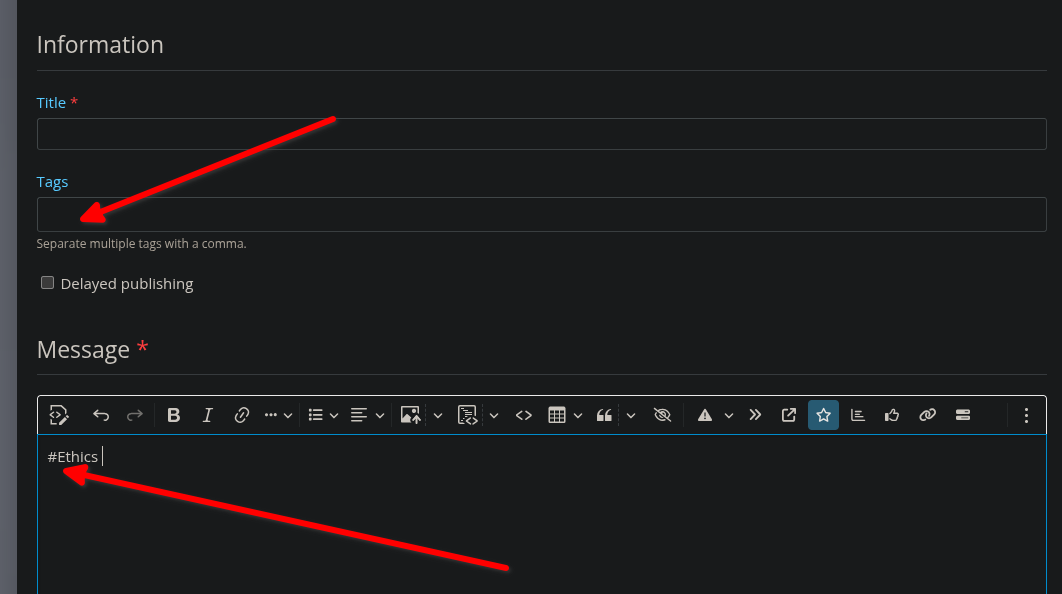Insert a hyperlink using the link icon

tap(241, 415)
